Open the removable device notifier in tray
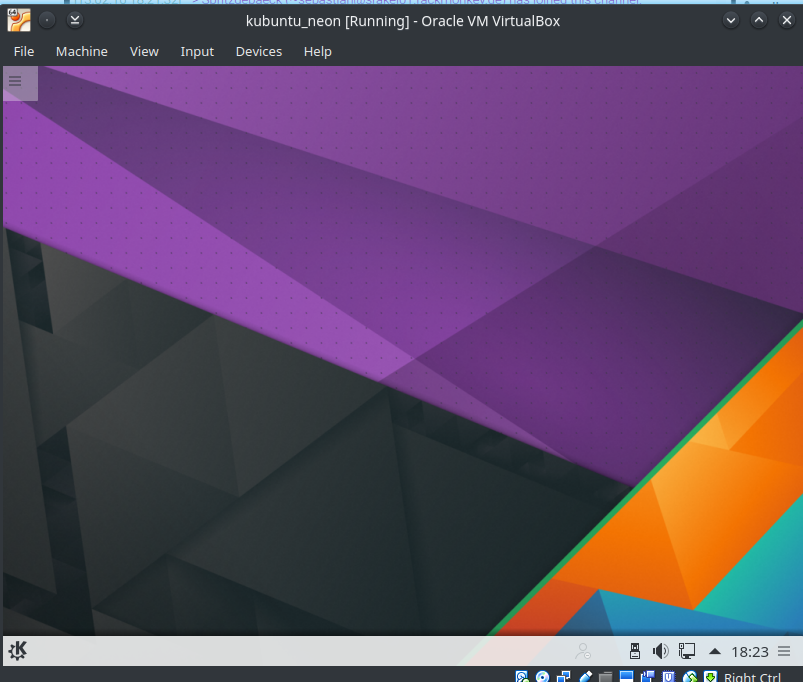Viewport: 803px width, 682px height. [x=634, y=651]
